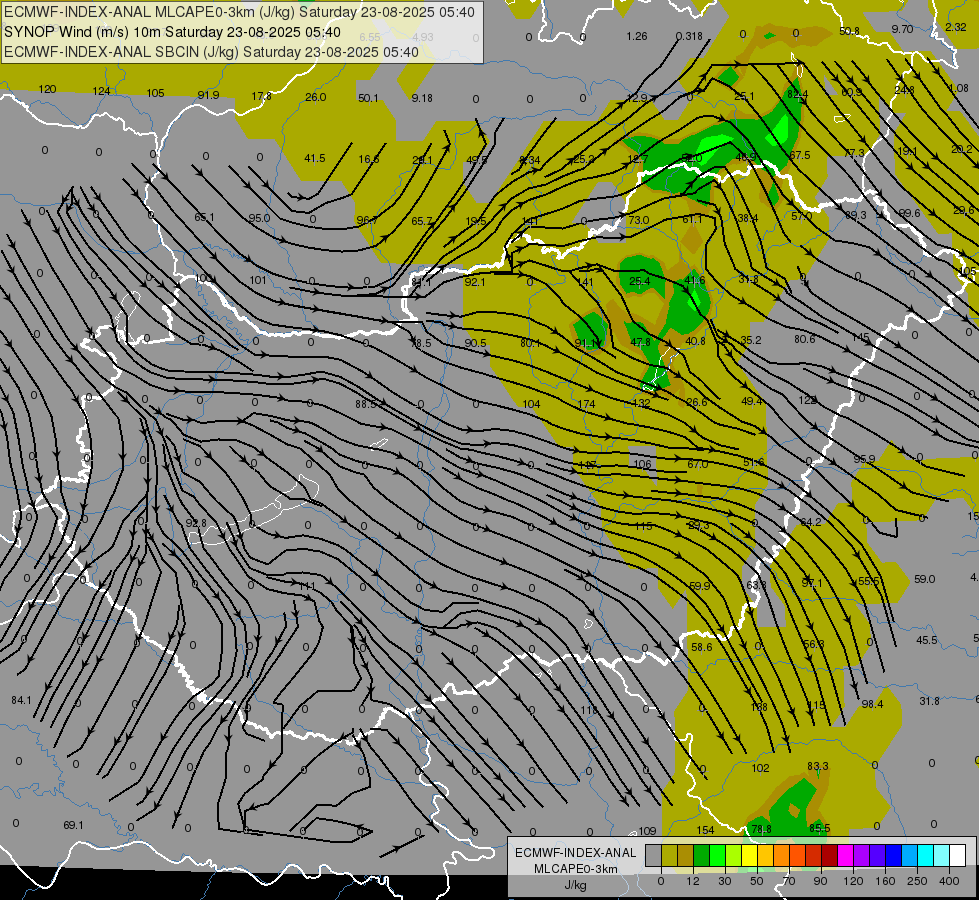This screenshot has width=979, height=900.
Task: Click the map value '145'
Action: click(x=860, y=337)
